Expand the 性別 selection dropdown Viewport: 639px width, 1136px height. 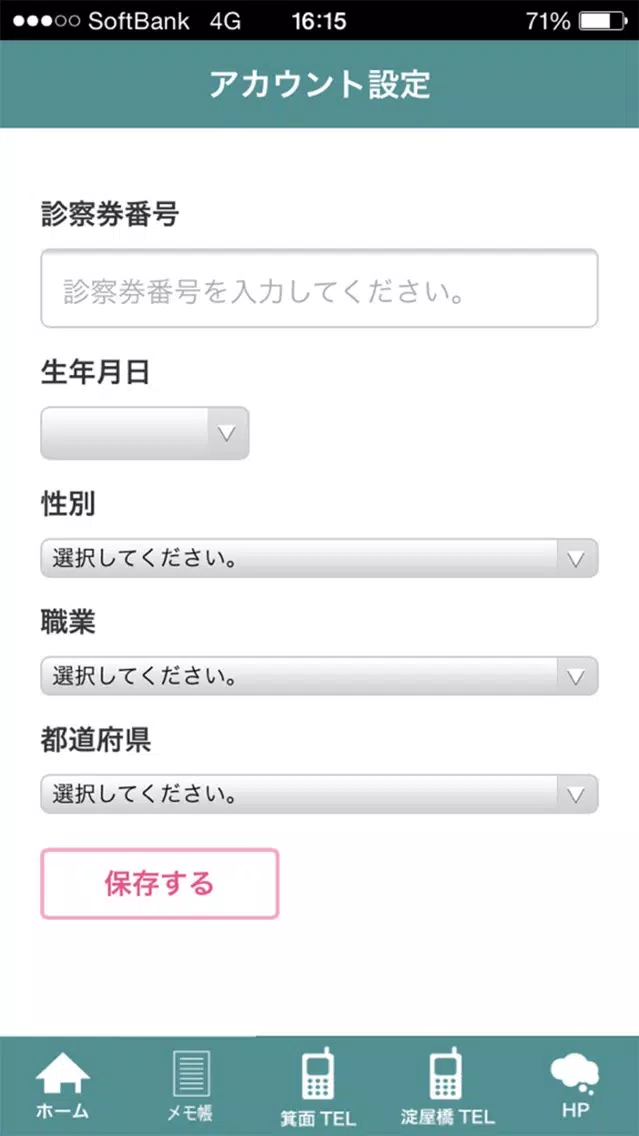click(x=320, y=559)
